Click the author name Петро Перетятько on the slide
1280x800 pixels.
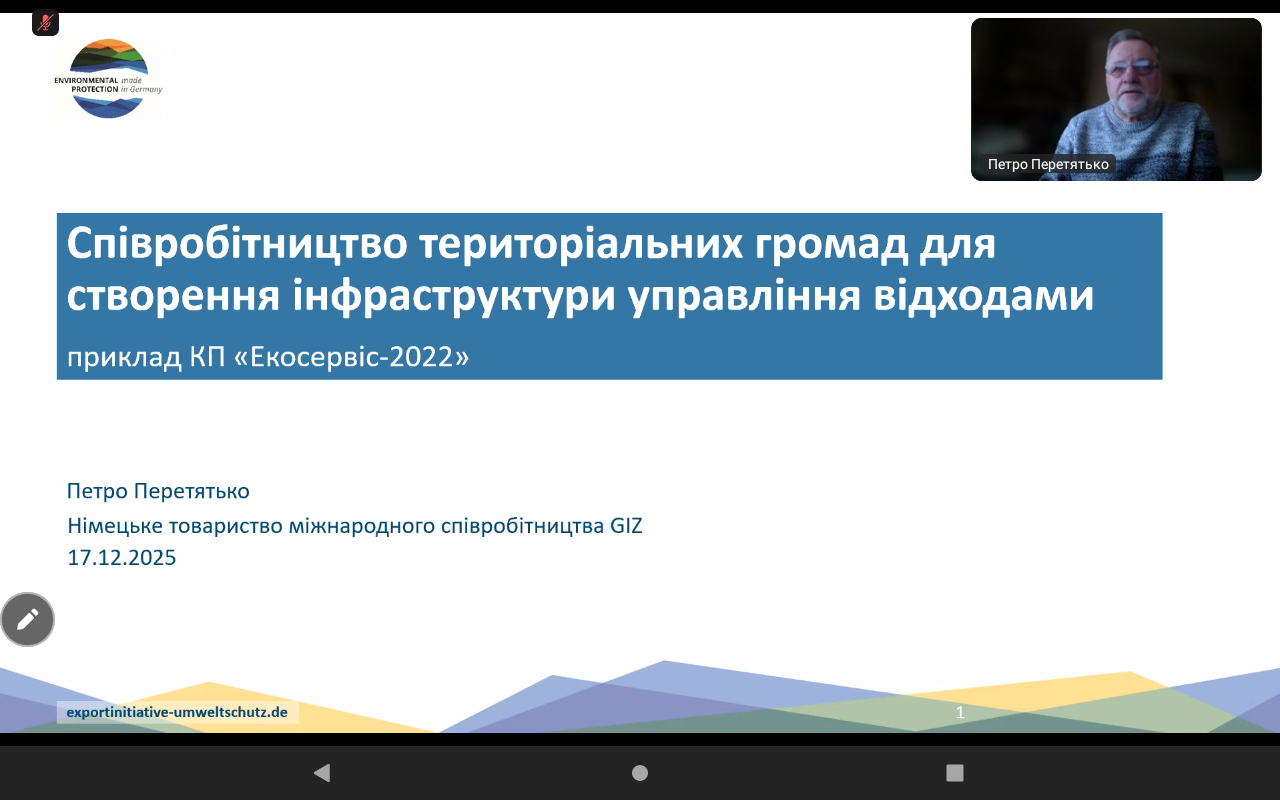[x=158, y=491]
